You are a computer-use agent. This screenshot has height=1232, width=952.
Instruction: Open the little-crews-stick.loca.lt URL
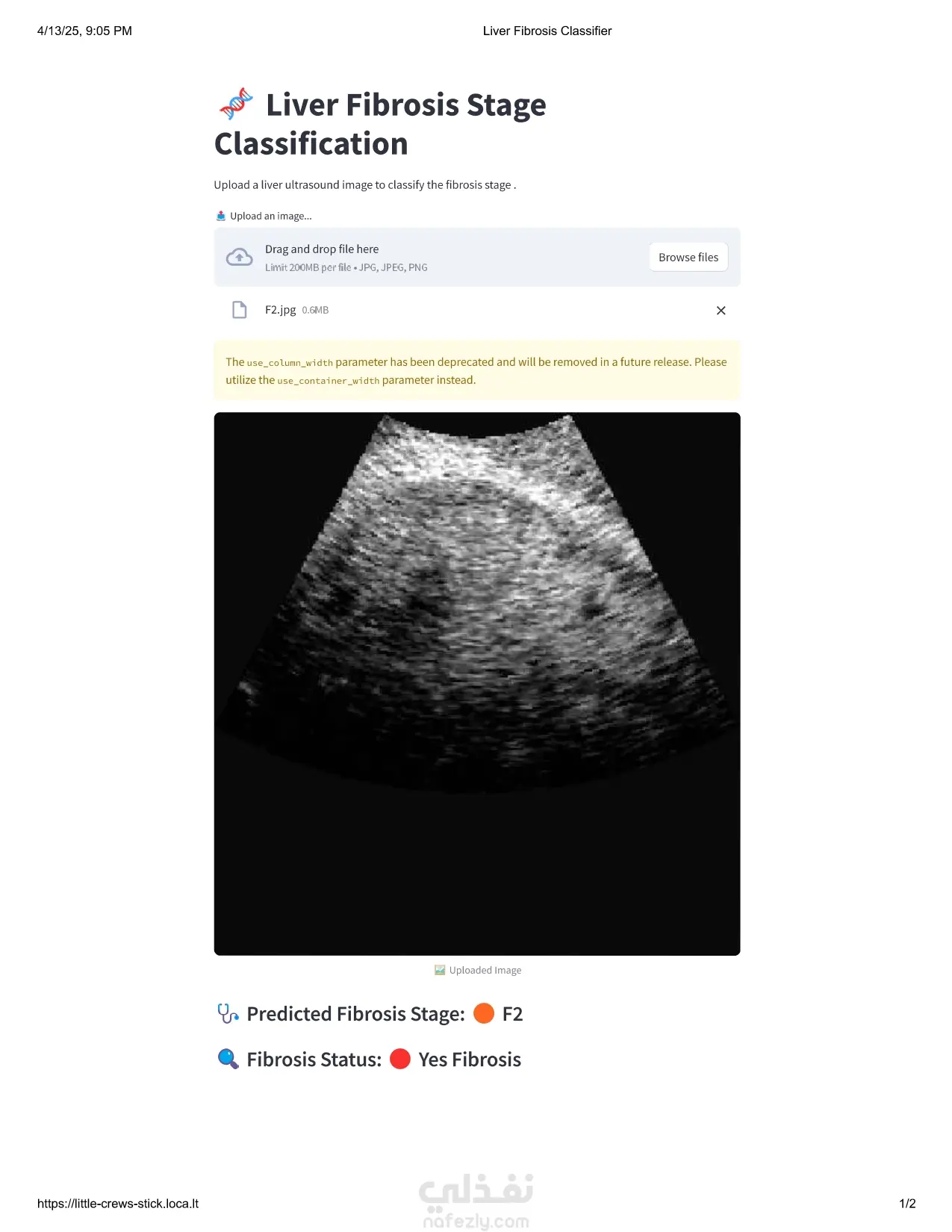click(x=118, y=1204)
